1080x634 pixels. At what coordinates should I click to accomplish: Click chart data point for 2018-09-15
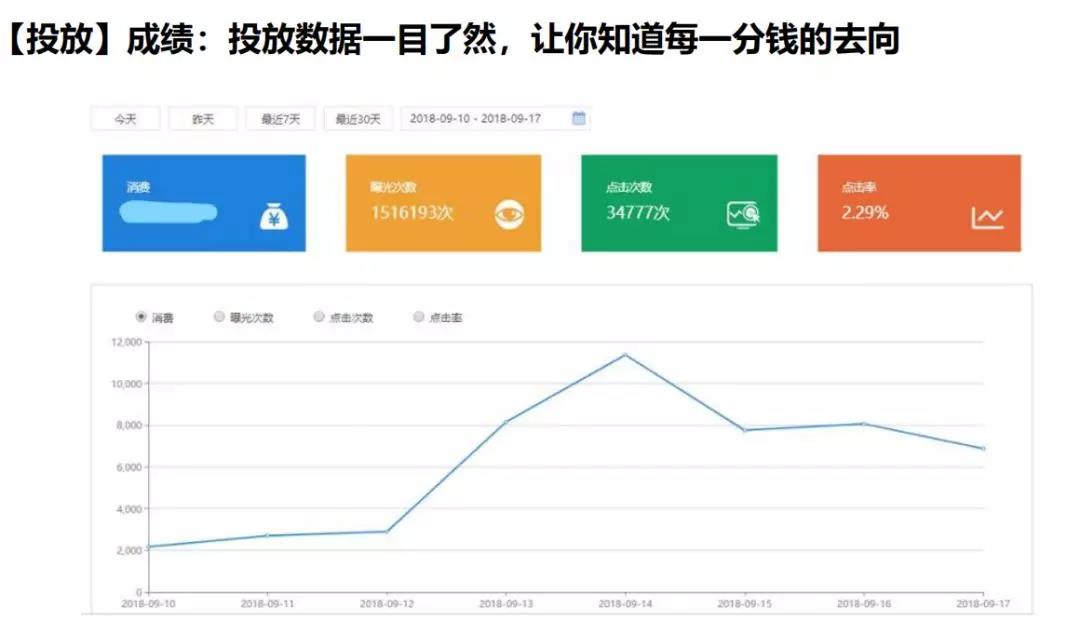[x=745, y=430]
